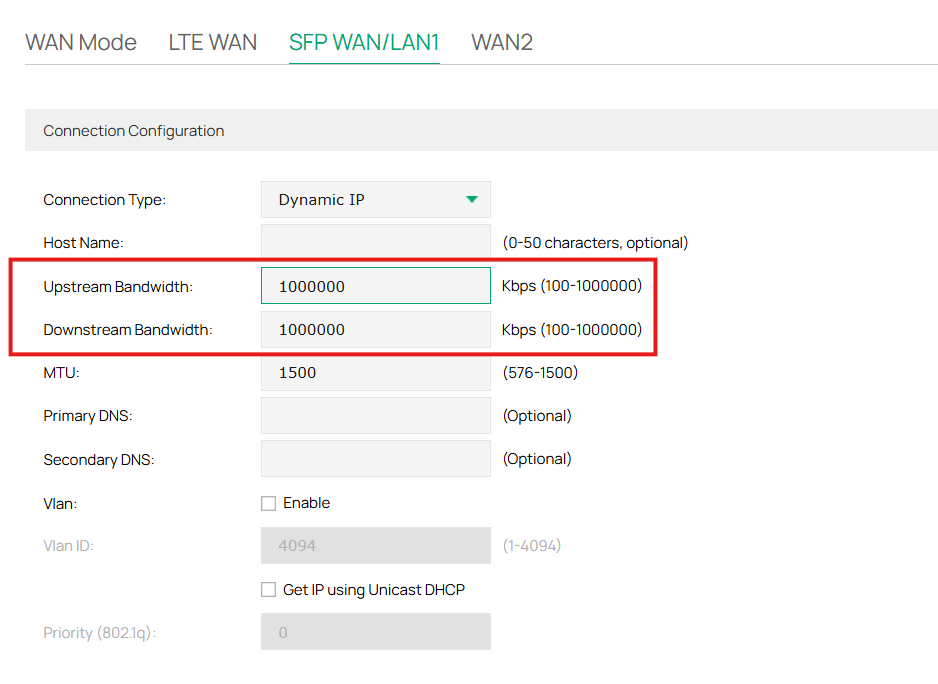Expand the Dynamic IP selection list
This screenshot has width=938, height=684.
375,199
